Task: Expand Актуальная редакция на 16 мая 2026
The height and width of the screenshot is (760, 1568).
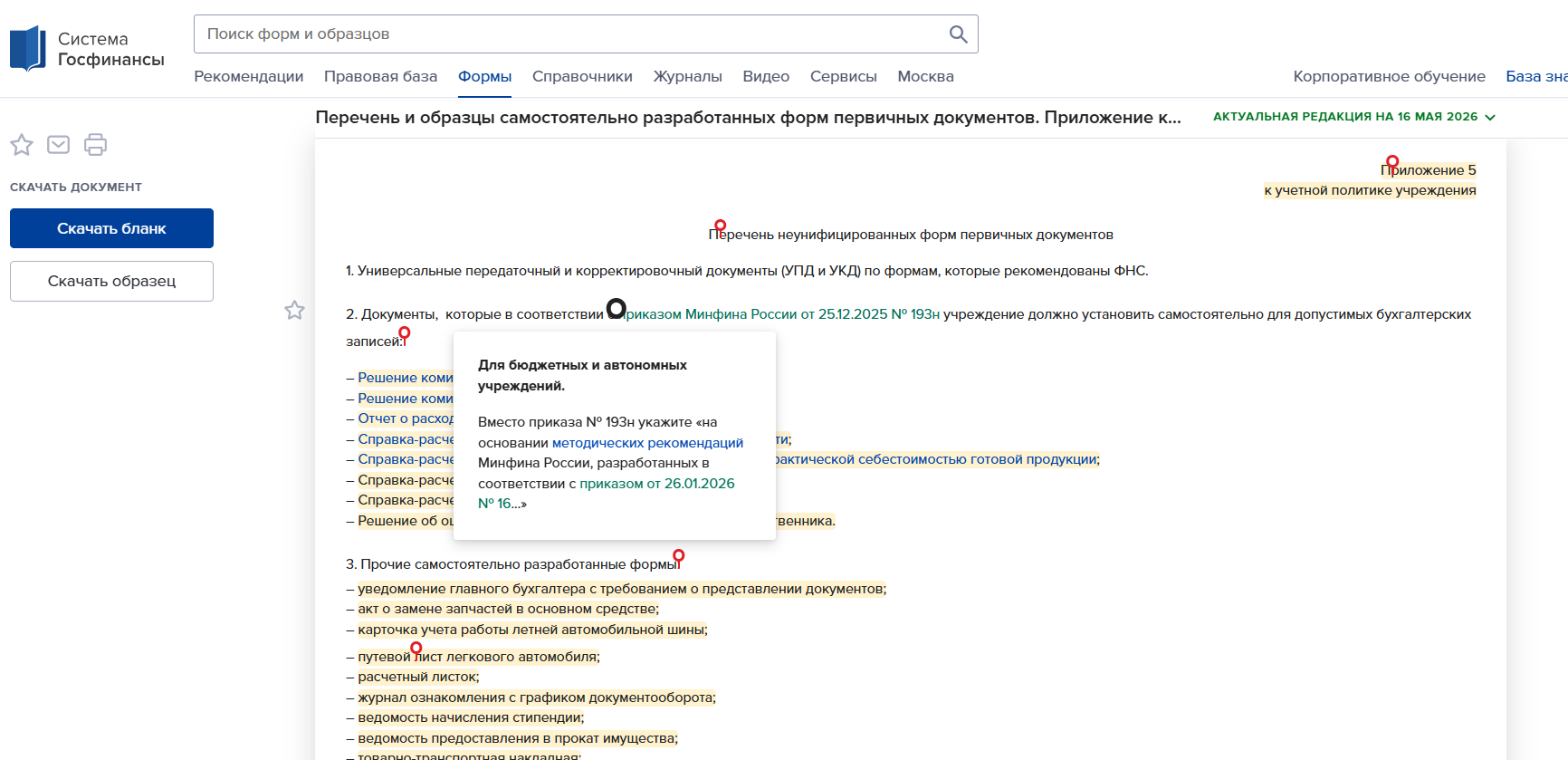Action: tap(1353, 117)
